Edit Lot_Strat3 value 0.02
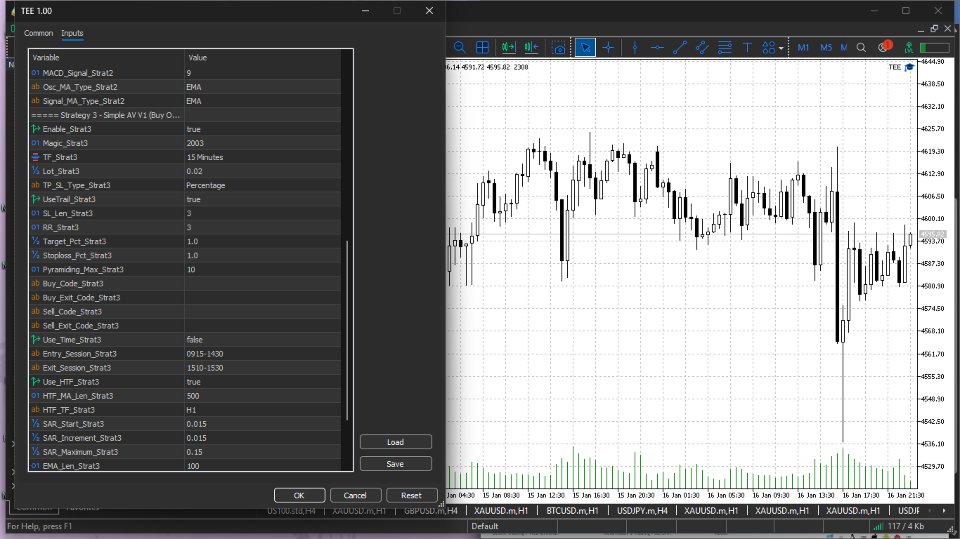960x539 pixels. (x=263, y=171)
